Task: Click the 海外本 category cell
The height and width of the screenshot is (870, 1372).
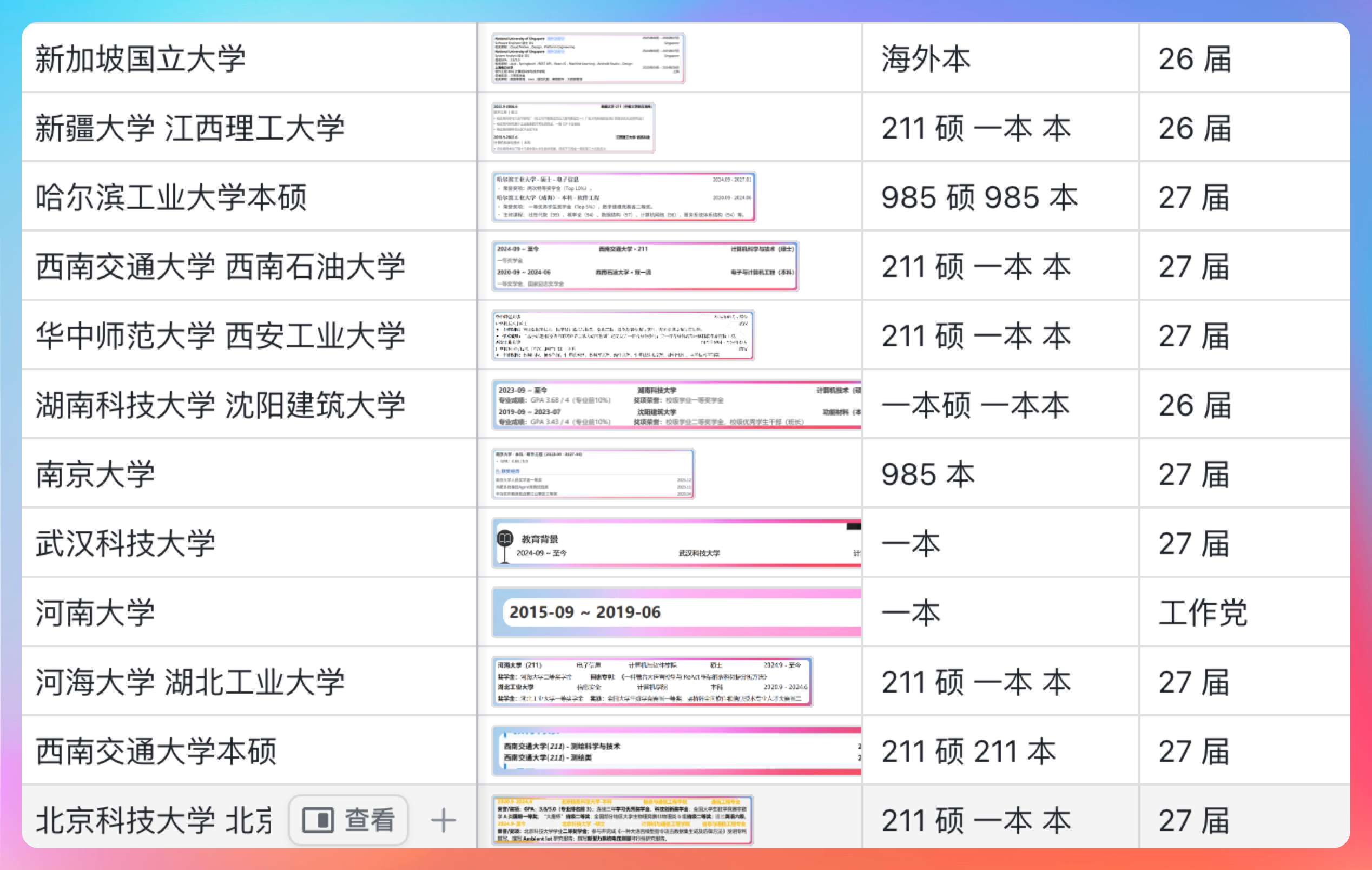Action: coord(926,58)
